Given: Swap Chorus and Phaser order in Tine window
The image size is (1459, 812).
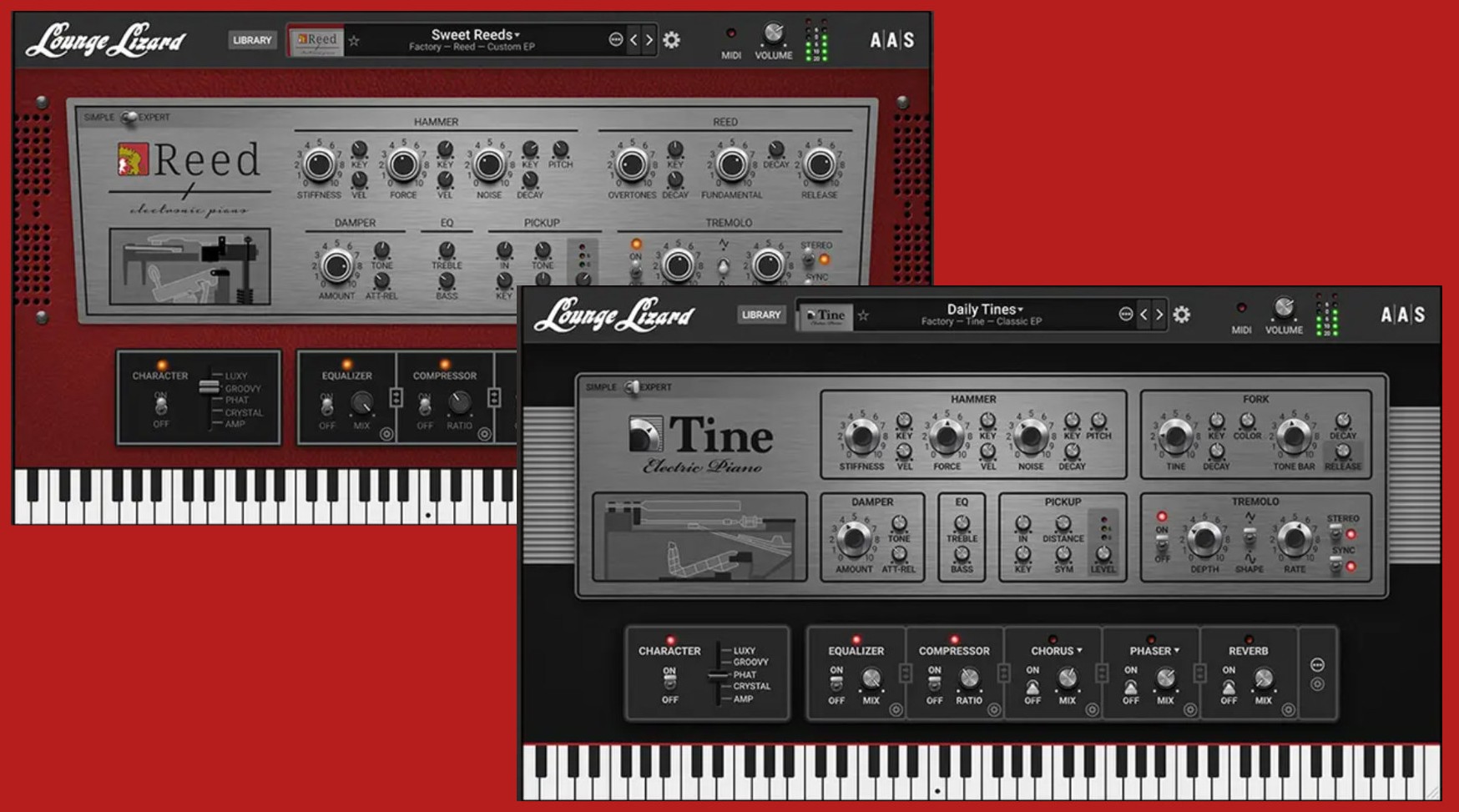Looking at the screenshot, I should (1102, 673).
